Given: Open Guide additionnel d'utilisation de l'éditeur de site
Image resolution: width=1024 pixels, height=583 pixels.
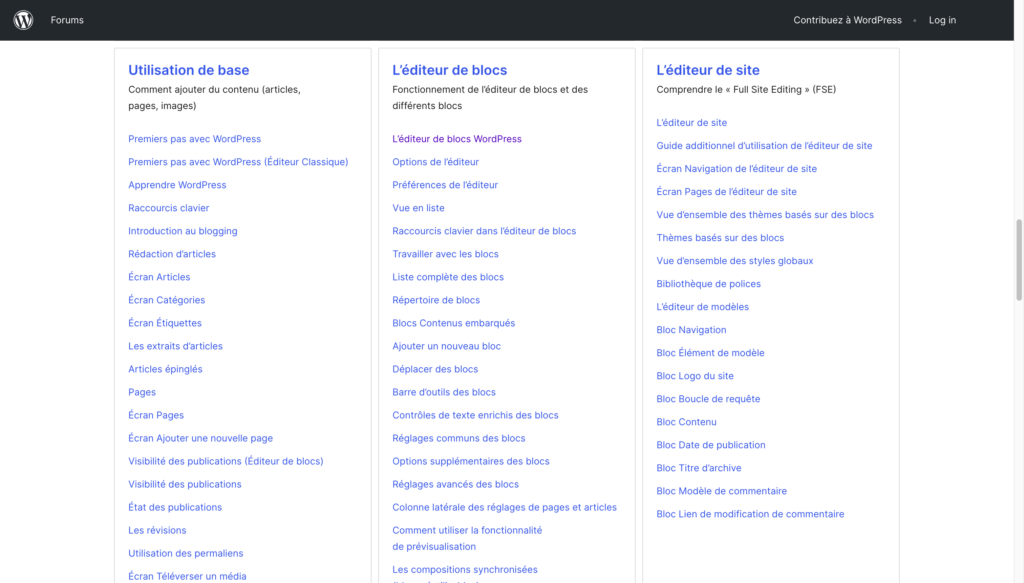Looking at the screenshot, I should 764,146.
